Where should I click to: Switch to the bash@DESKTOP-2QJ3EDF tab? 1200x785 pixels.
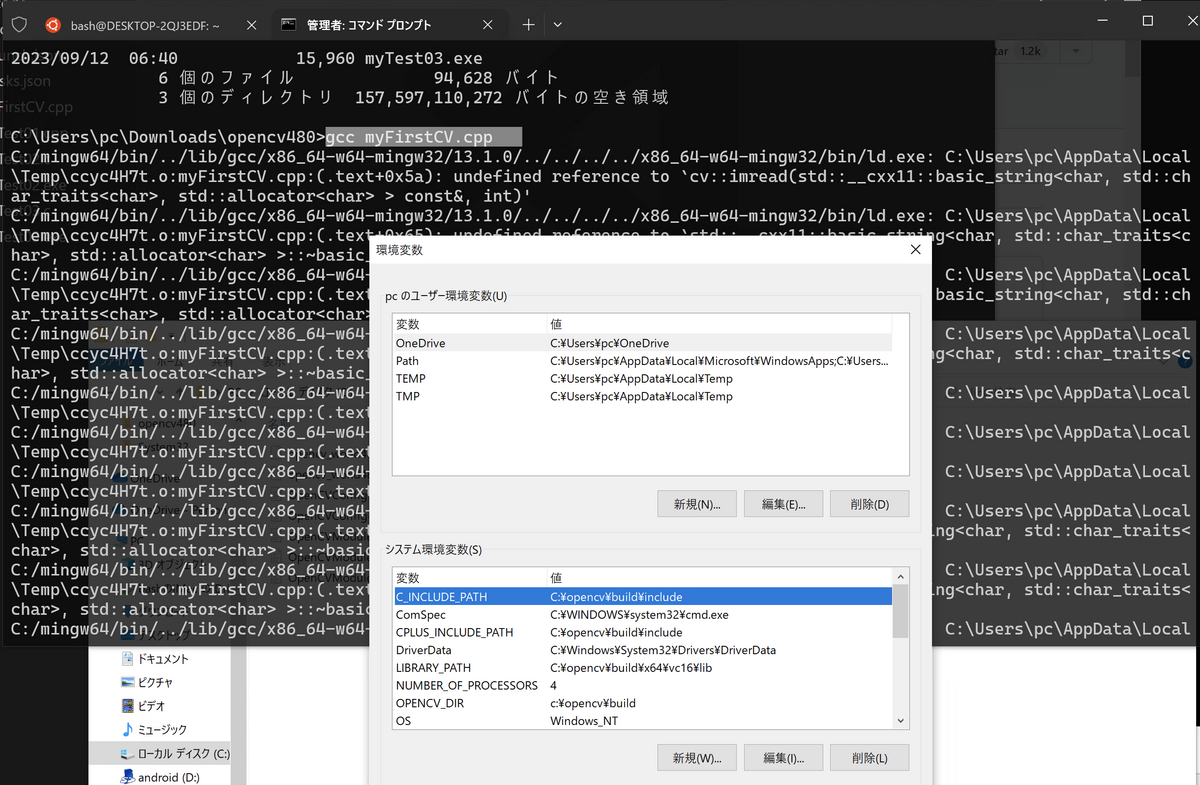click(151, 24)
